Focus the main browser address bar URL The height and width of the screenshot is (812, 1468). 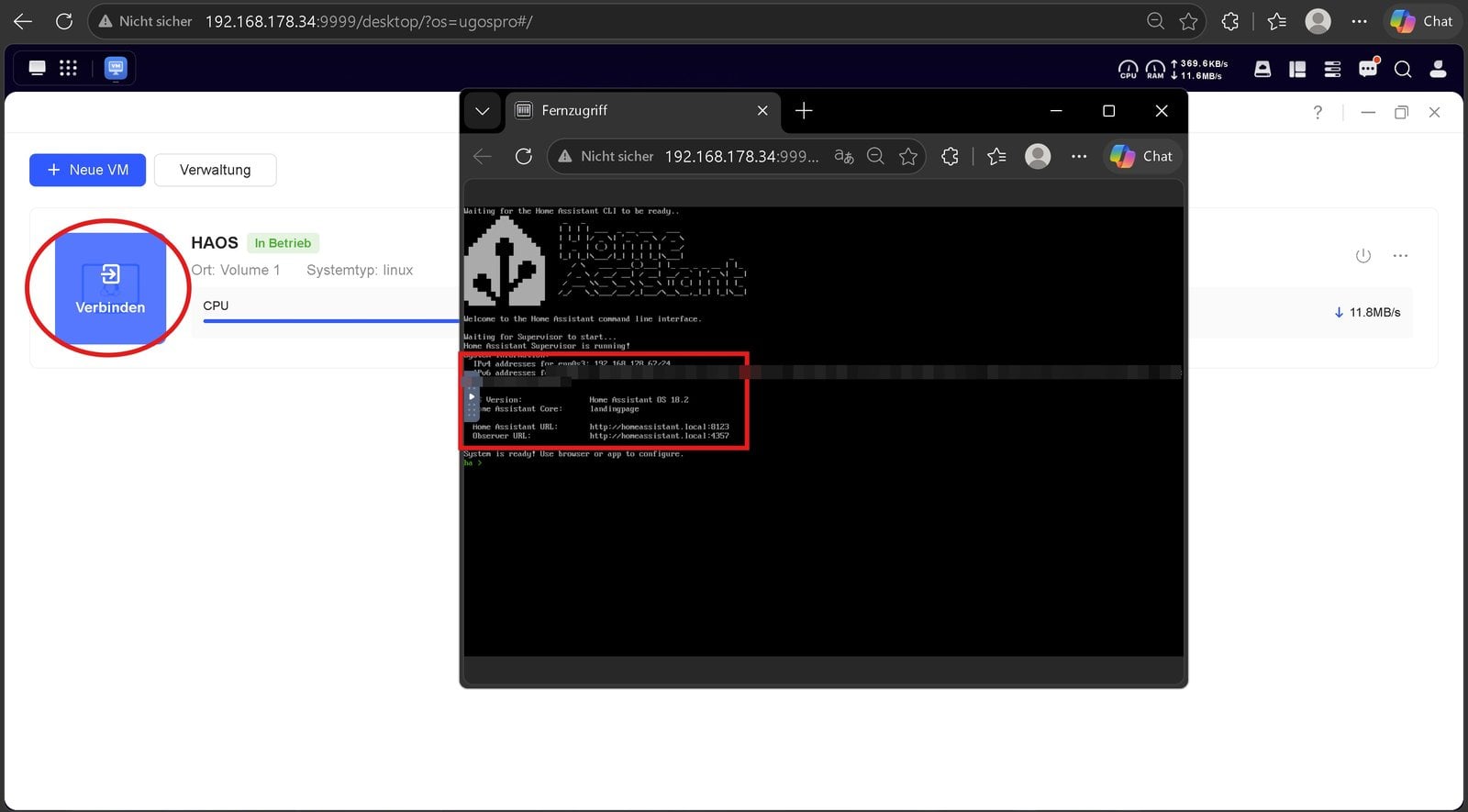click(369, 21)
